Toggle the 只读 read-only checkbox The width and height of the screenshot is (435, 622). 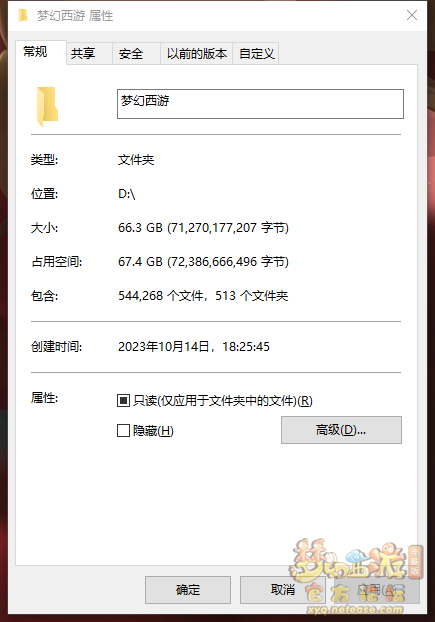[123, 401]
